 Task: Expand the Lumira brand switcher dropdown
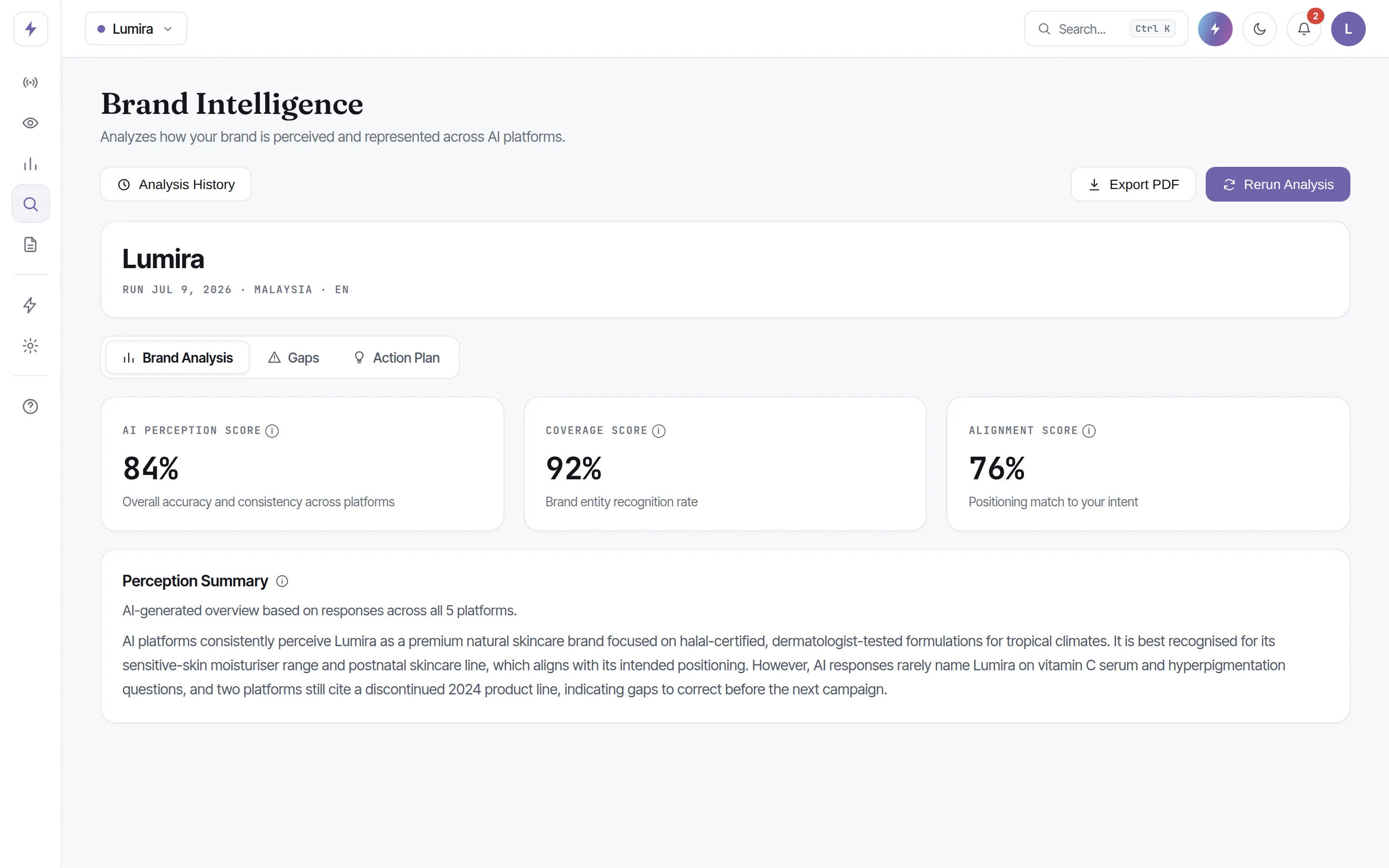136,29
